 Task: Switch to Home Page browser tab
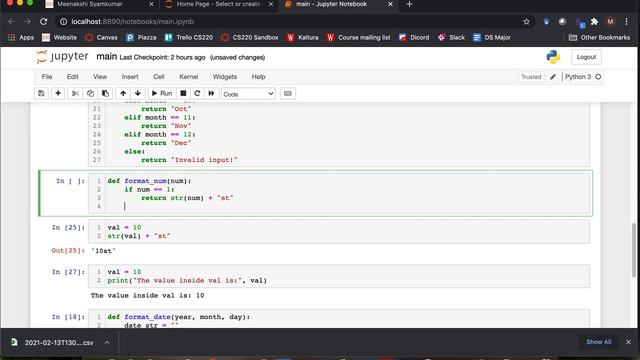(218, 4)
